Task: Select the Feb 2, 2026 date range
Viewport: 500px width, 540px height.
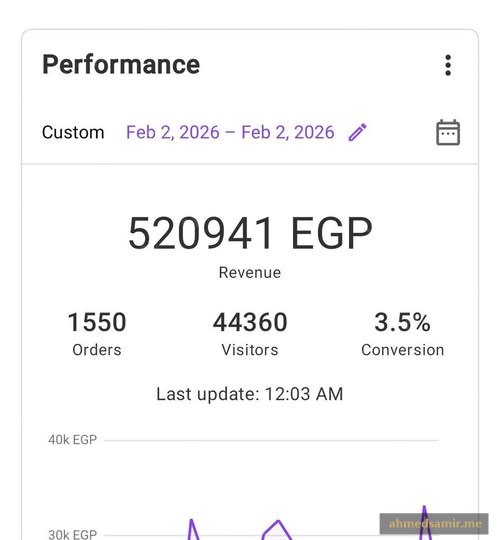Action: point(230,133)
